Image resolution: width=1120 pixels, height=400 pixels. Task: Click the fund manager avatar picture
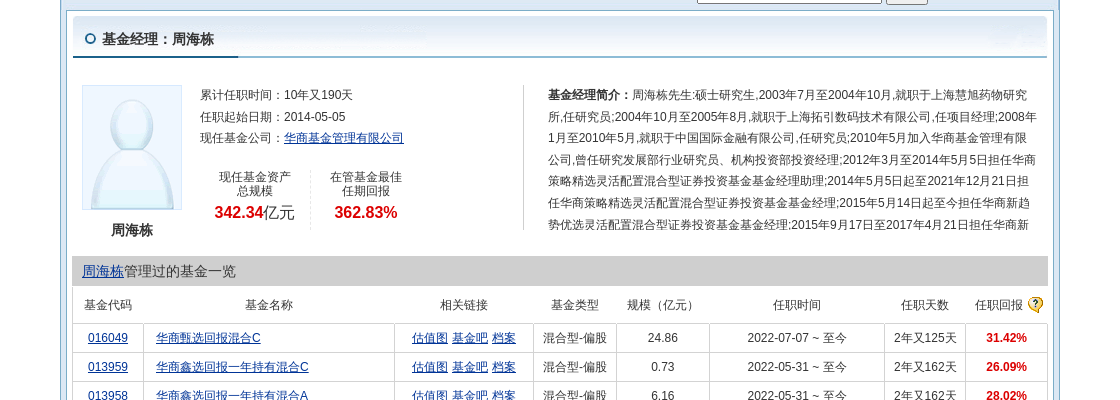coord(132,148)
